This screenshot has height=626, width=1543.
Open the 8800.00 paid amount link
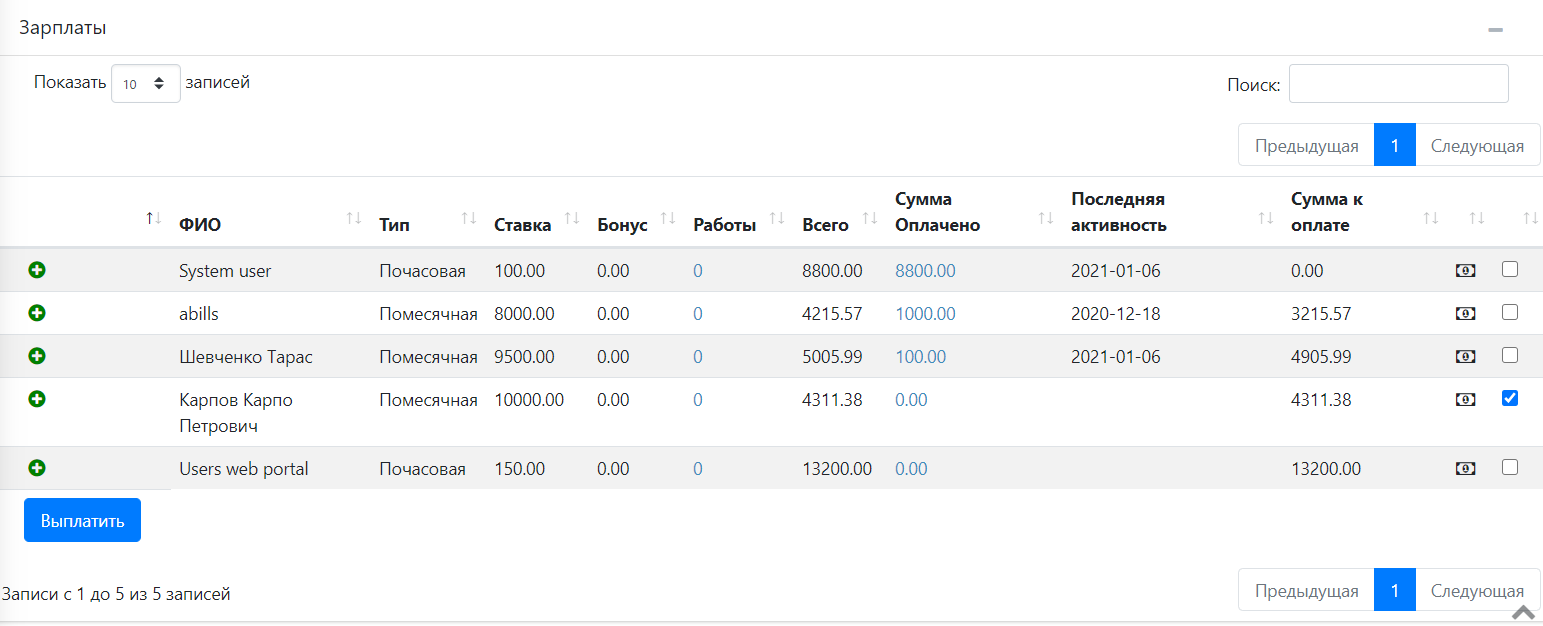(925, 271)
